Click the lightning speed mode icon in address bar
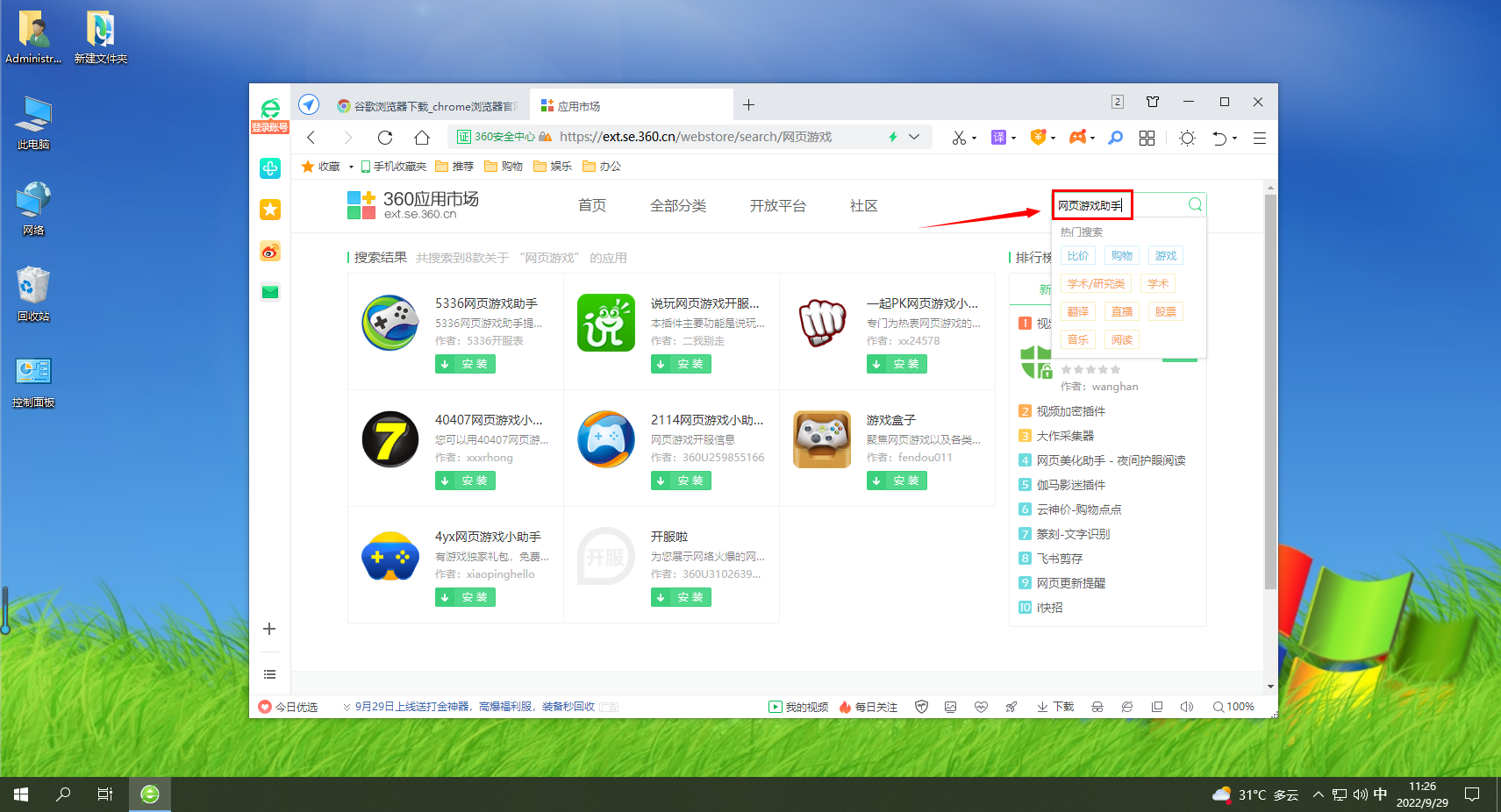This screenshot has height=812, width=1501. click(x=893, y=137)
